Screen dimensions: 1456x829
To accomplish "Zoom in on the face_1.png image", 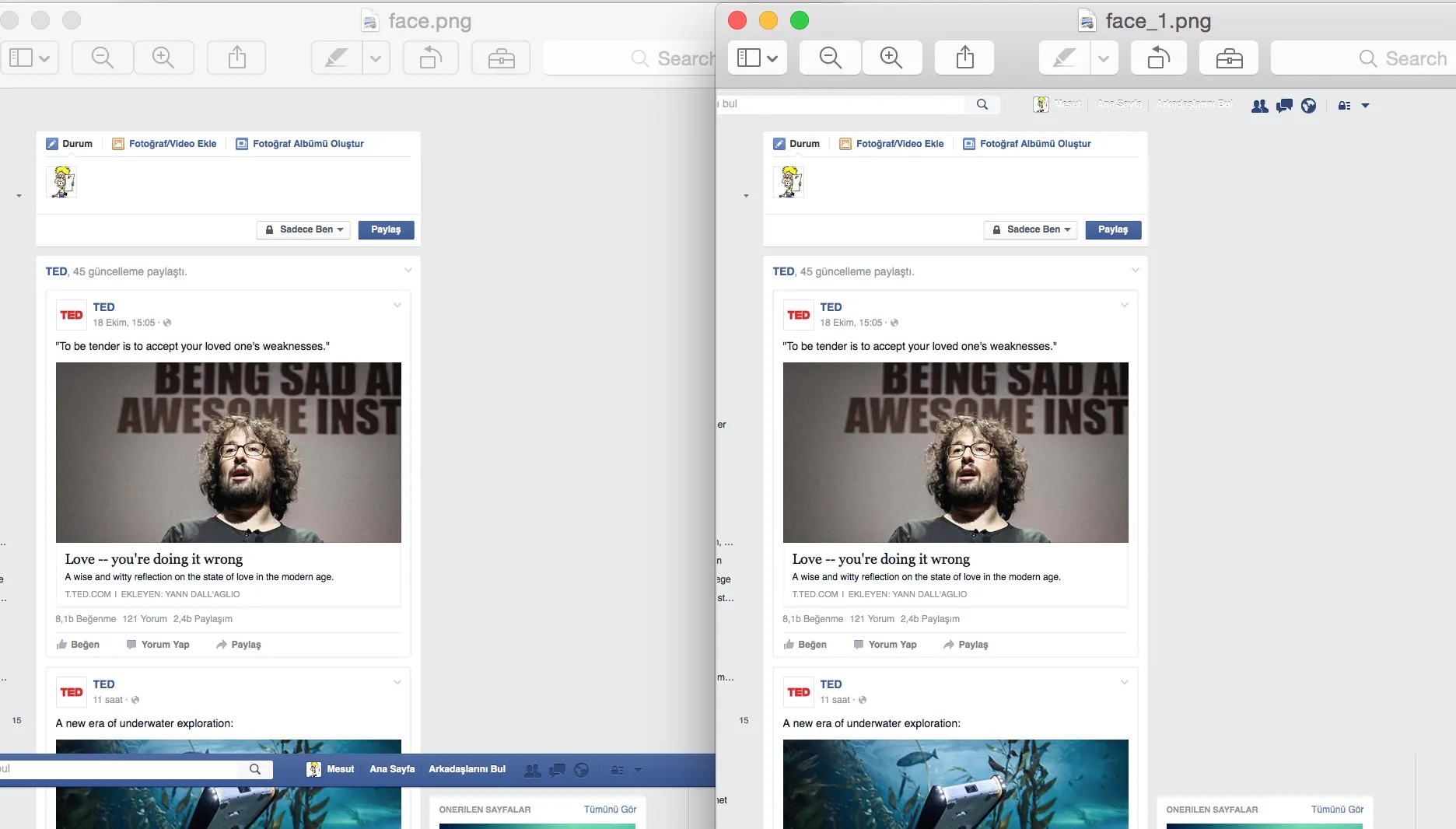I will 891,58.
